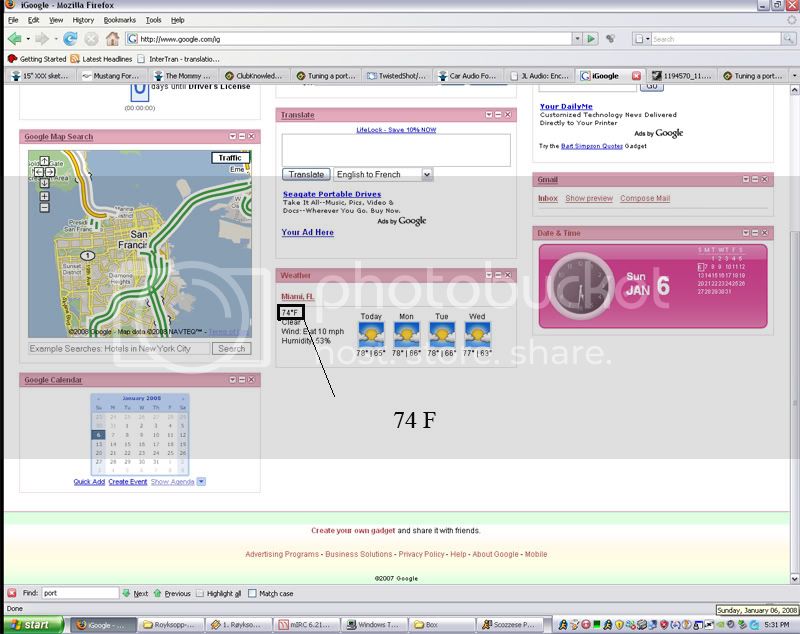800x634 pixels.
Task: Open the back button history dropdown arrow
Action: 28,39
